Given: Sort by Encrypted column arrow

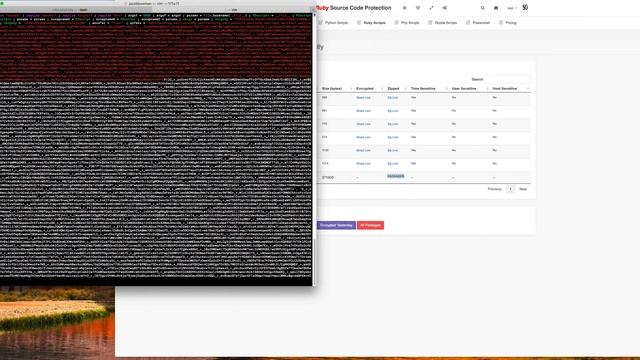Looking at the screenshot, I should 382,89.
